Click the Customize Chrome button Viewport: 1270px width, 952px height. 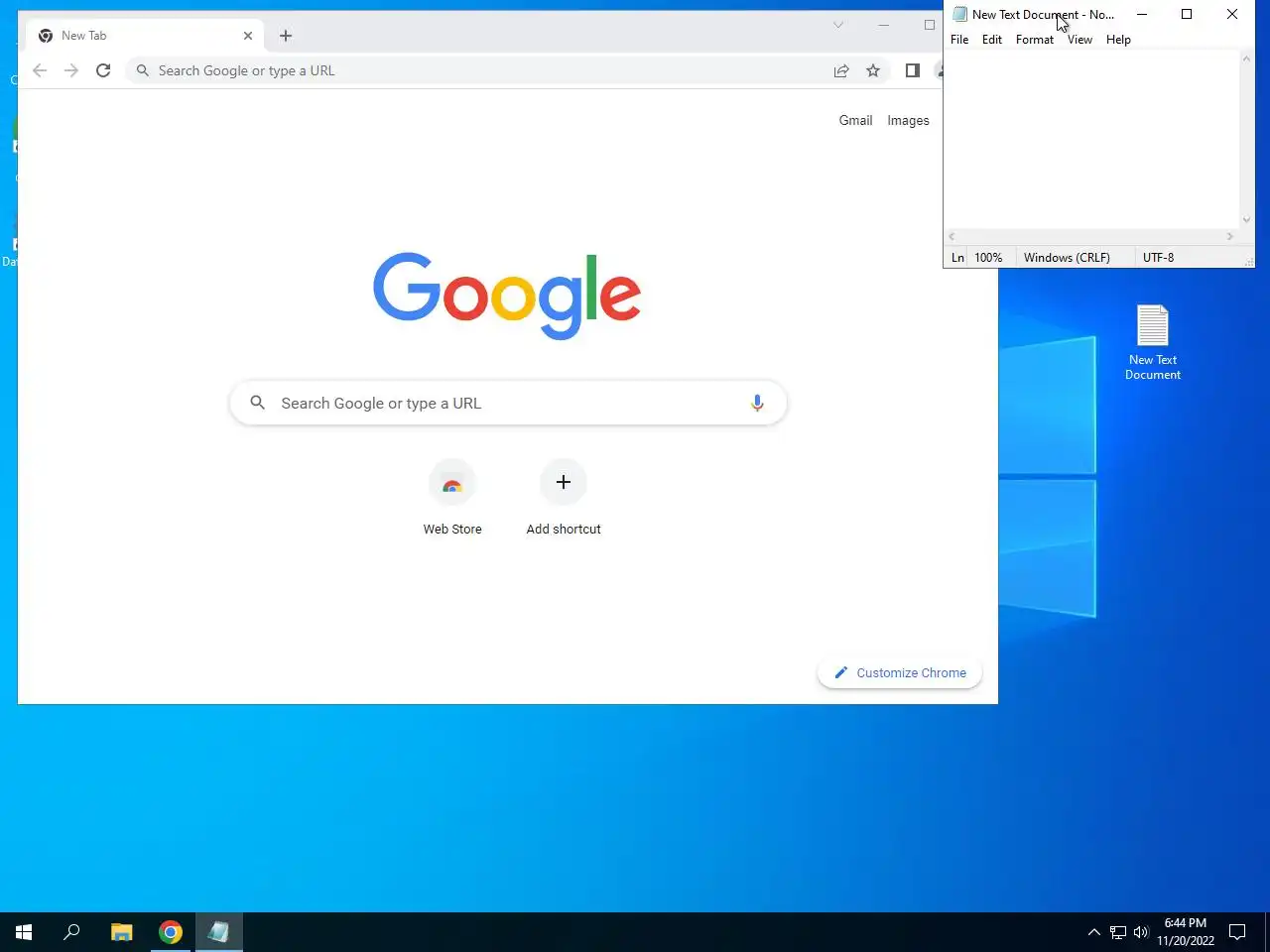pos(900,672)
